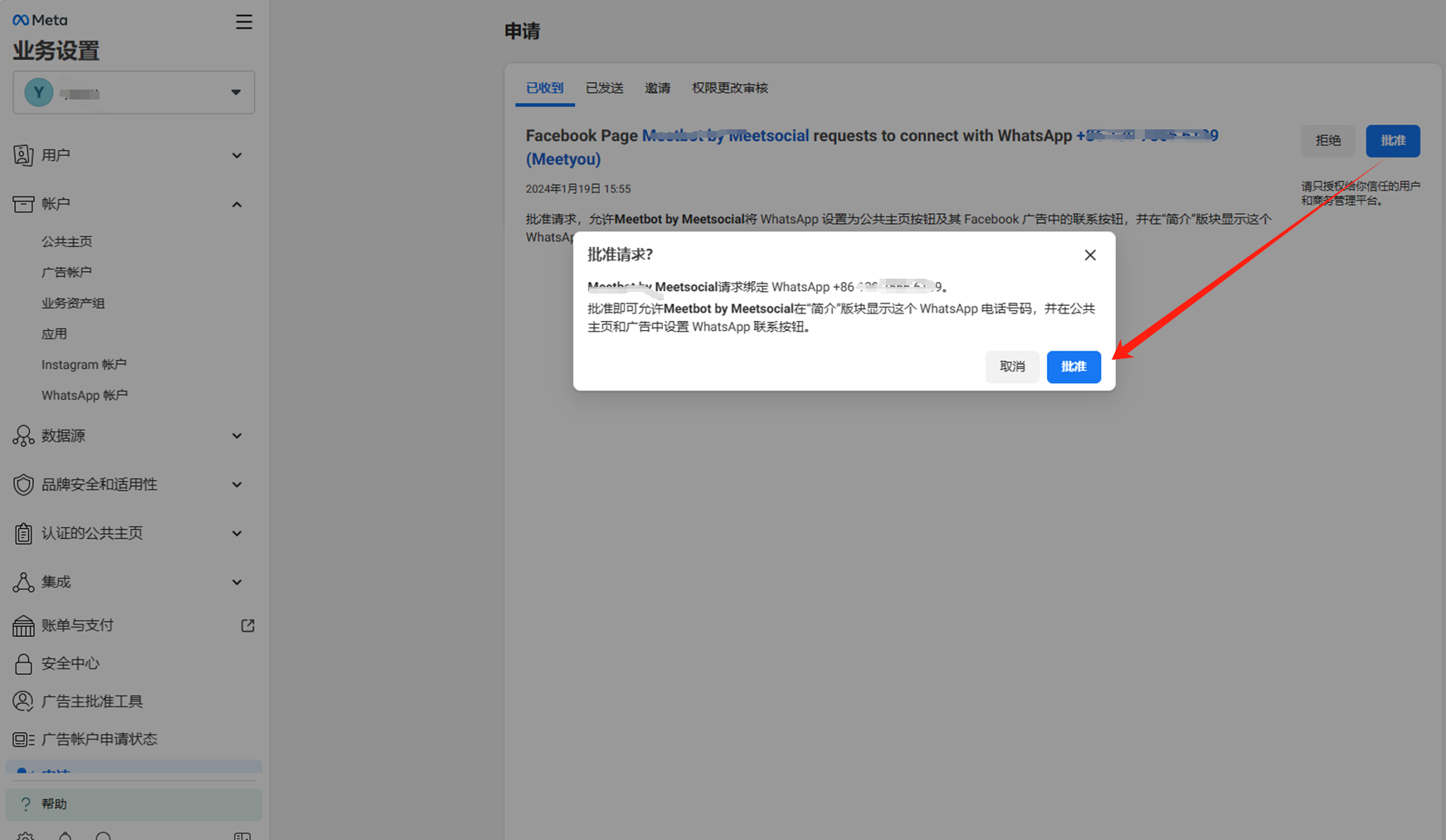
Task: Click the 集成 integrations icon
Action: pyautogui.click(x=23, y=582)
